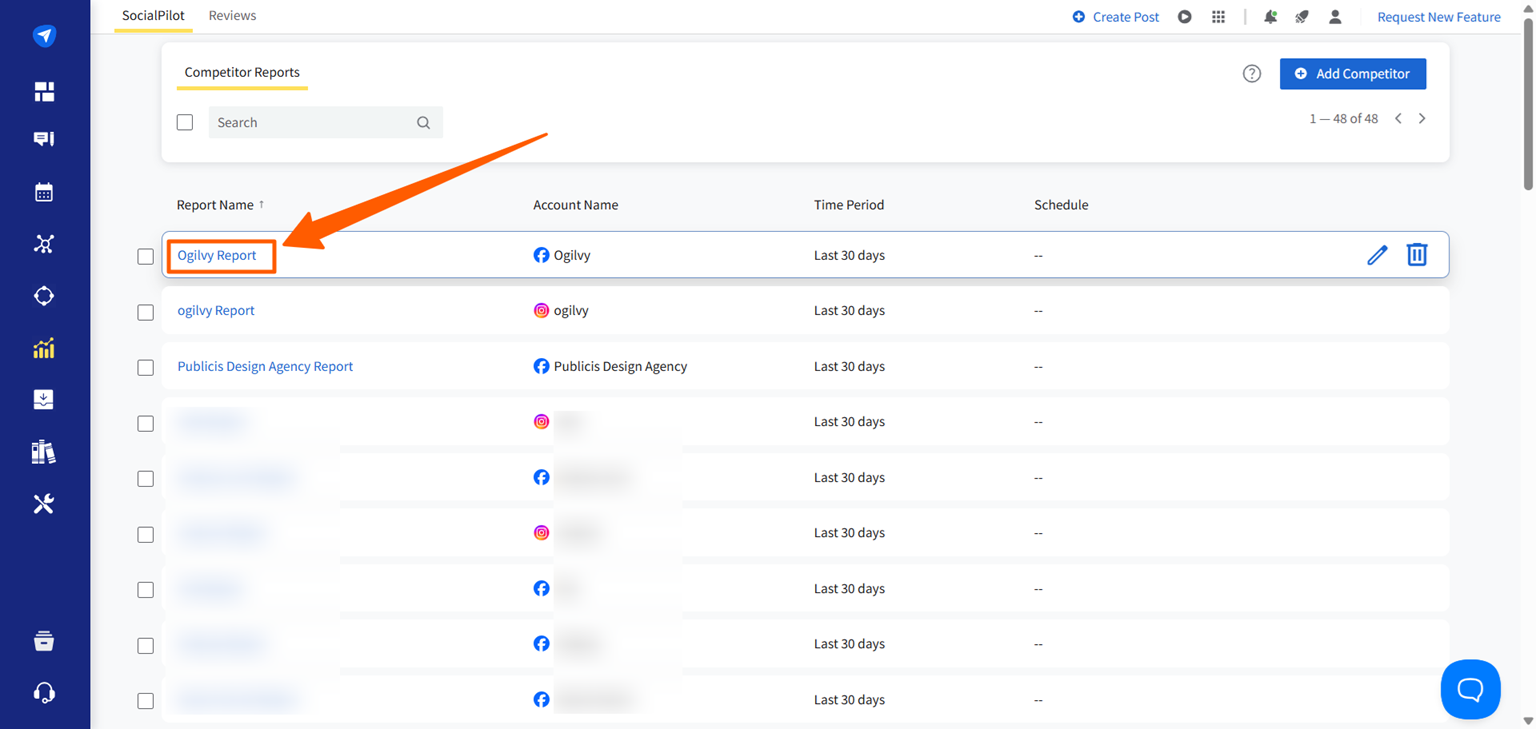Click Publicis Design Agency account name
Image resolution: width=1536 pixels, height=729 pixels.
[620, 366]
